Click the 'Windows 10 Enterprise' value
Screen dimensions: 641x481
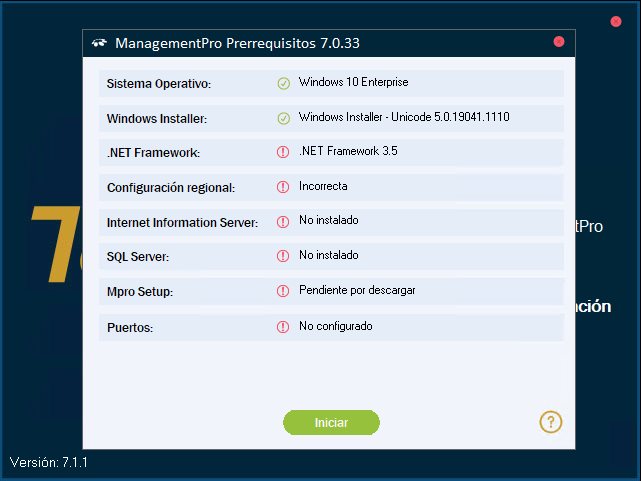tap(354, 82)
